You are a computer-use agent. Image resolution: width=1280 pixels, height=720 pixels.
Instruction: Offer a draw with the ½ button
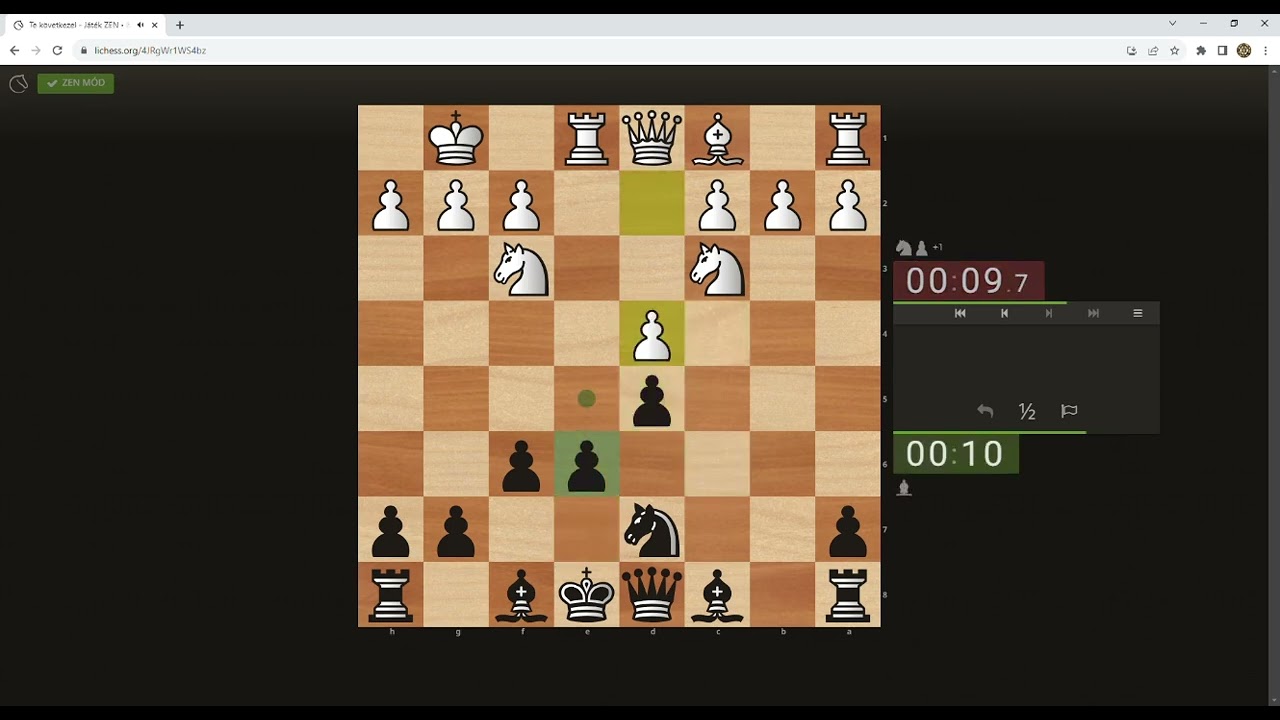tap(1027, 411)
